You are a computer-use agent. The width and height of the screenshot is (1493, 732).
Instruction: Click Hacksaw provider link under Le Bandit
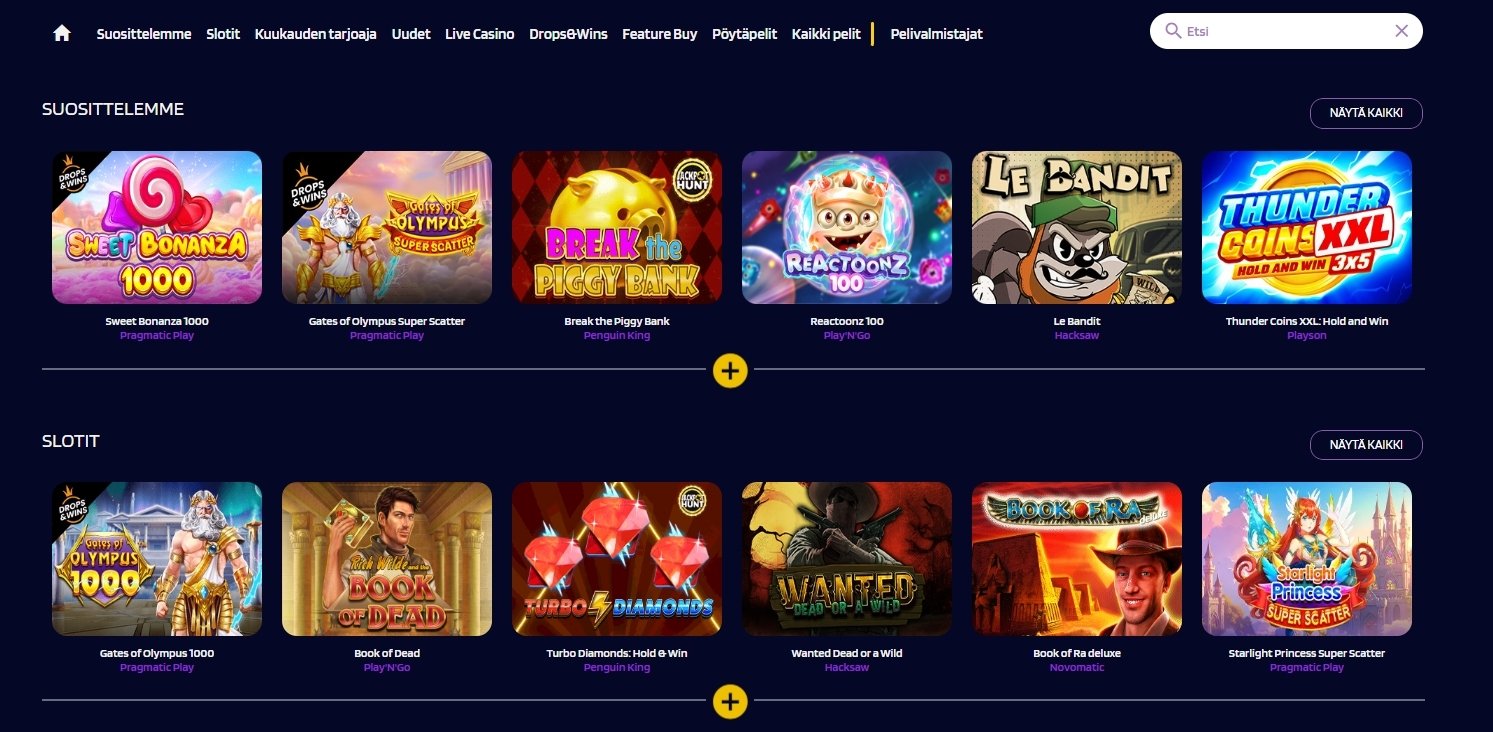(1077, 336)
